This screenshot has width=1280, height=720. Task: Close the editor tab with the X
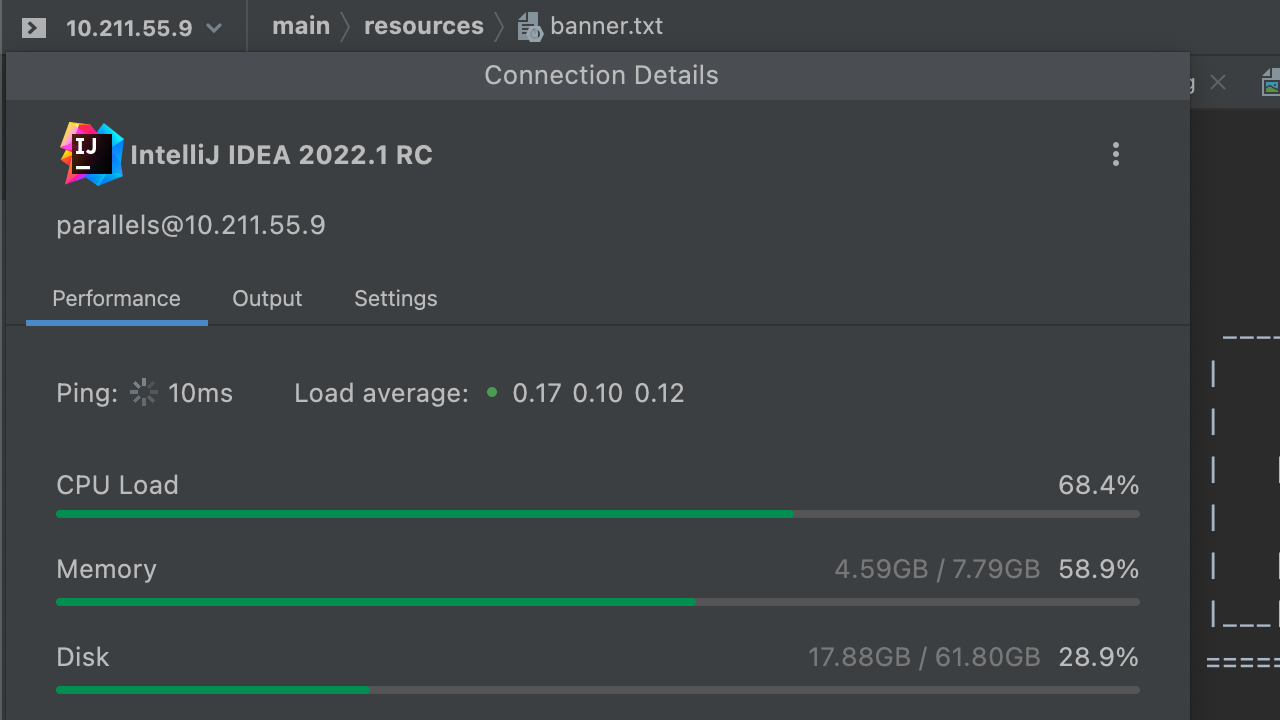1217,83
